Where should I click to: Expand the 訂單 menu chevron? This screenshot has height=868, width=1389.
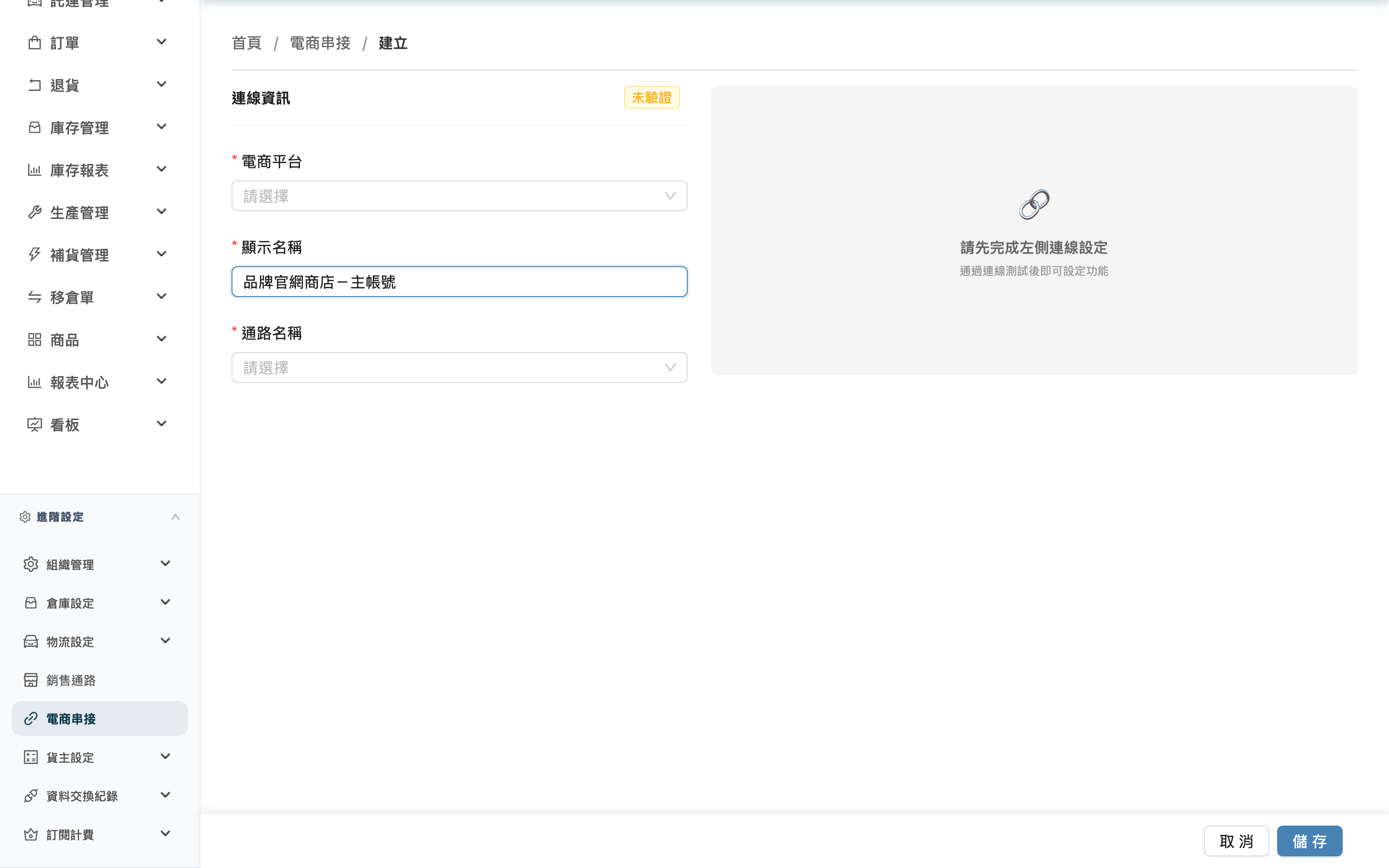click(162, 42)
